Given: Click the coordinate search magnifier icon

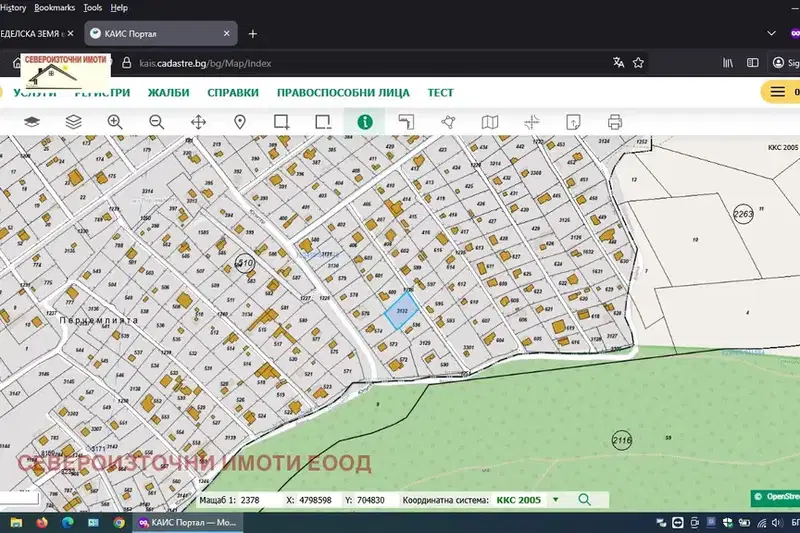Looking at the screenshot, I should coord(585,500).
